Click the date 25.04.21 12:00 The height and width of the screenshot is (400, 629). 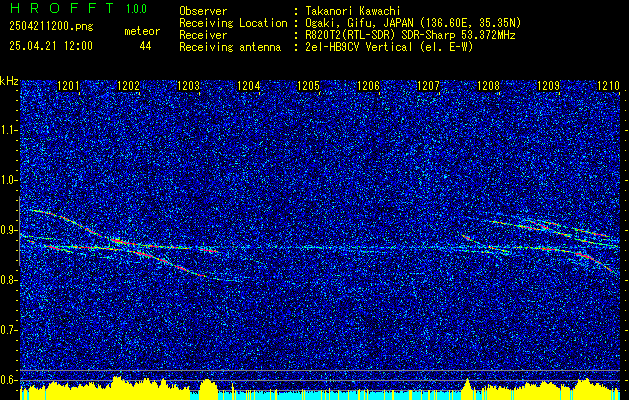point(51,46)
